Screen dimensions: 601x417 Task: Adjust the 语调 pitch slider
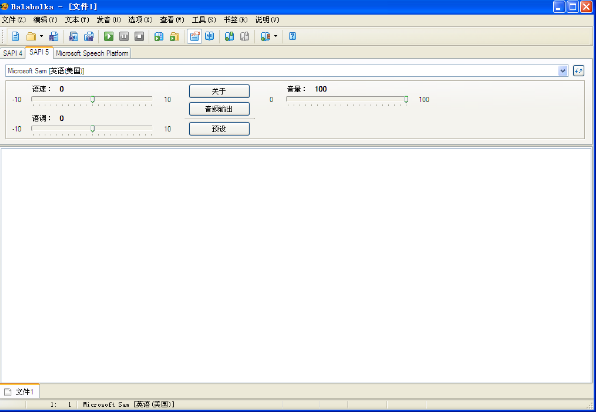tap(92, 129)
